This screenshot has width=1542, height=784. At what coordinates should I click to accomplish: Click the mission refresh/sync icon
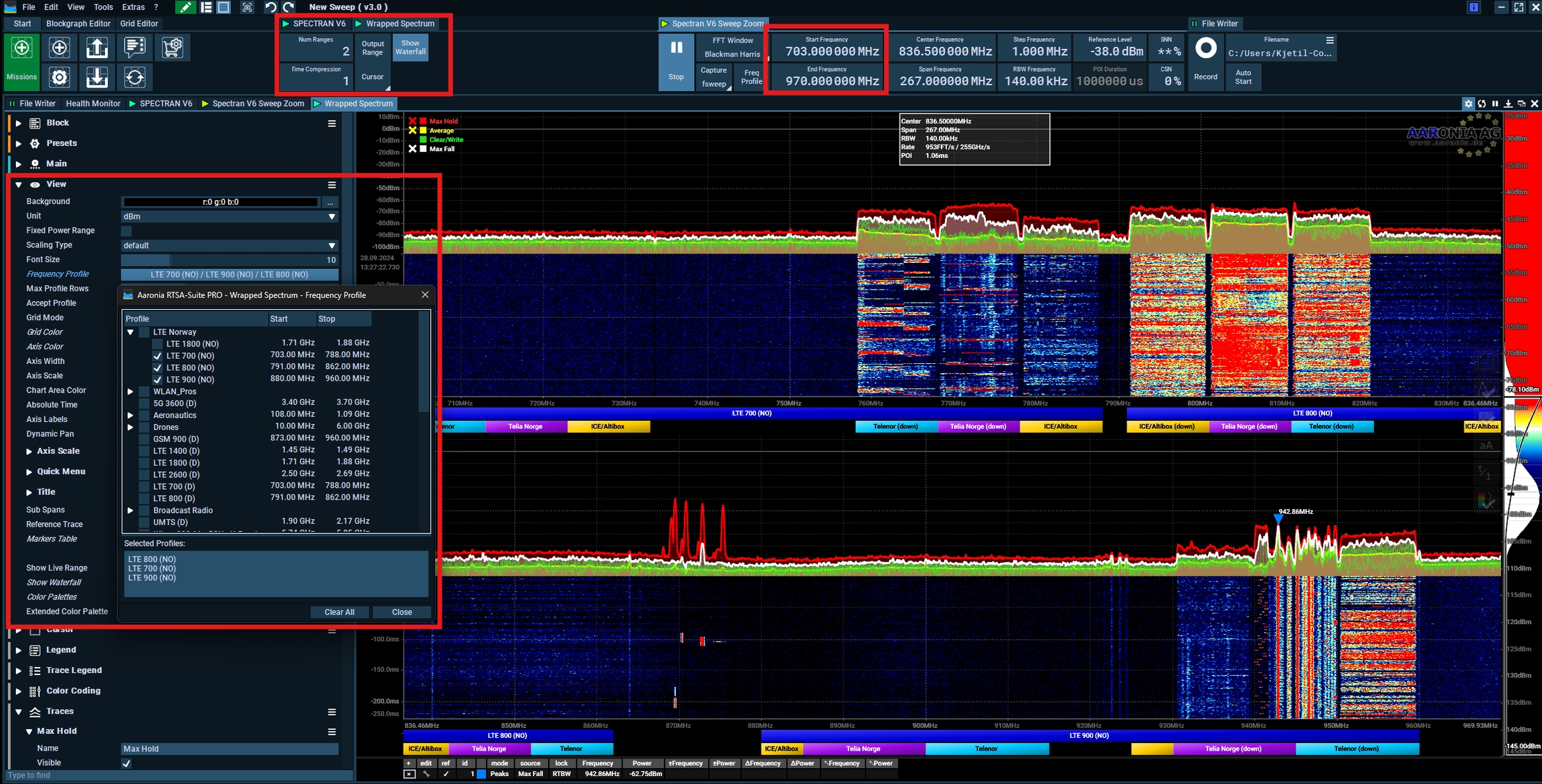[x=135, y=78]
